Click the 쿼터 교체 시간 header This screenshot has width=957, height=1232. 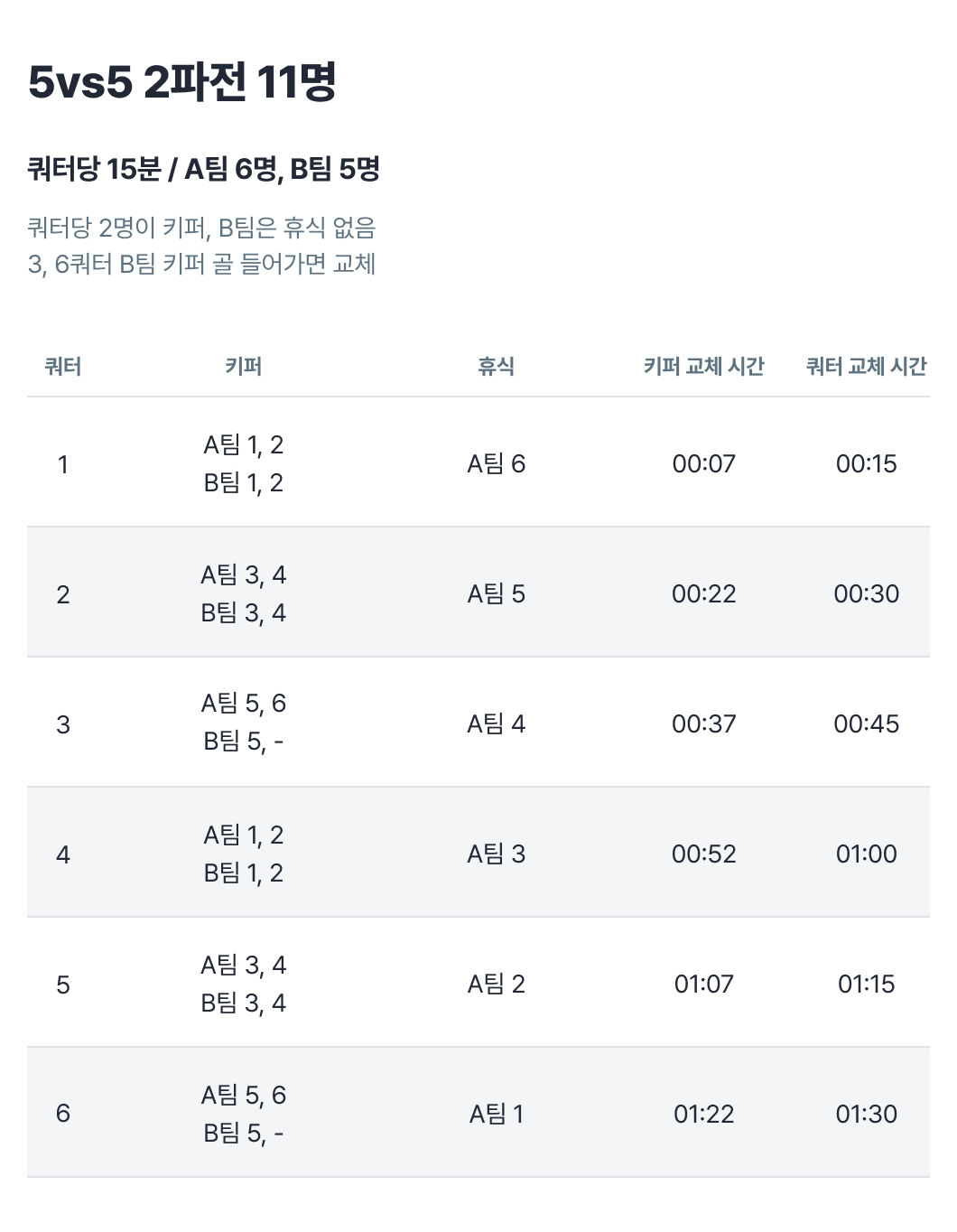click(866, 366)
